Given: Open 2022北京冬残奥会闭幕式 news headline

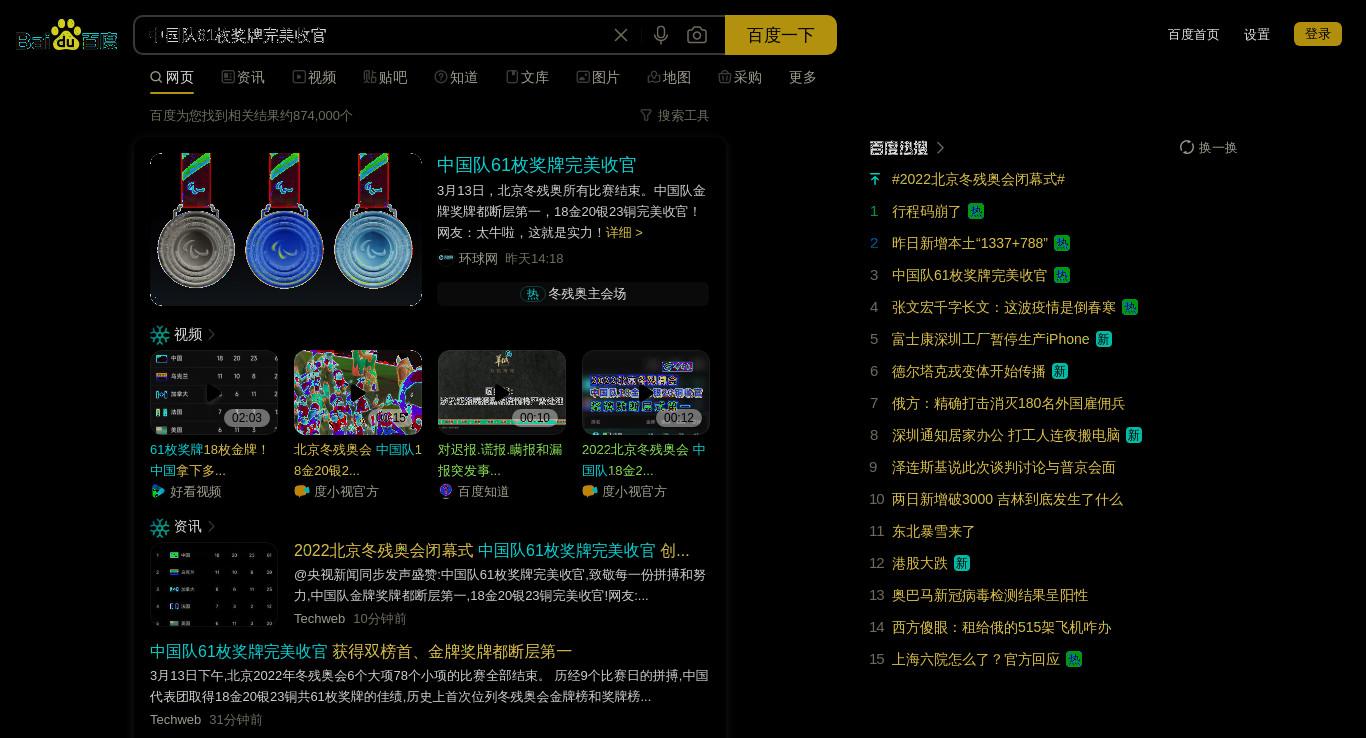Looking at the screenshot, I should [x=491, y=551].
